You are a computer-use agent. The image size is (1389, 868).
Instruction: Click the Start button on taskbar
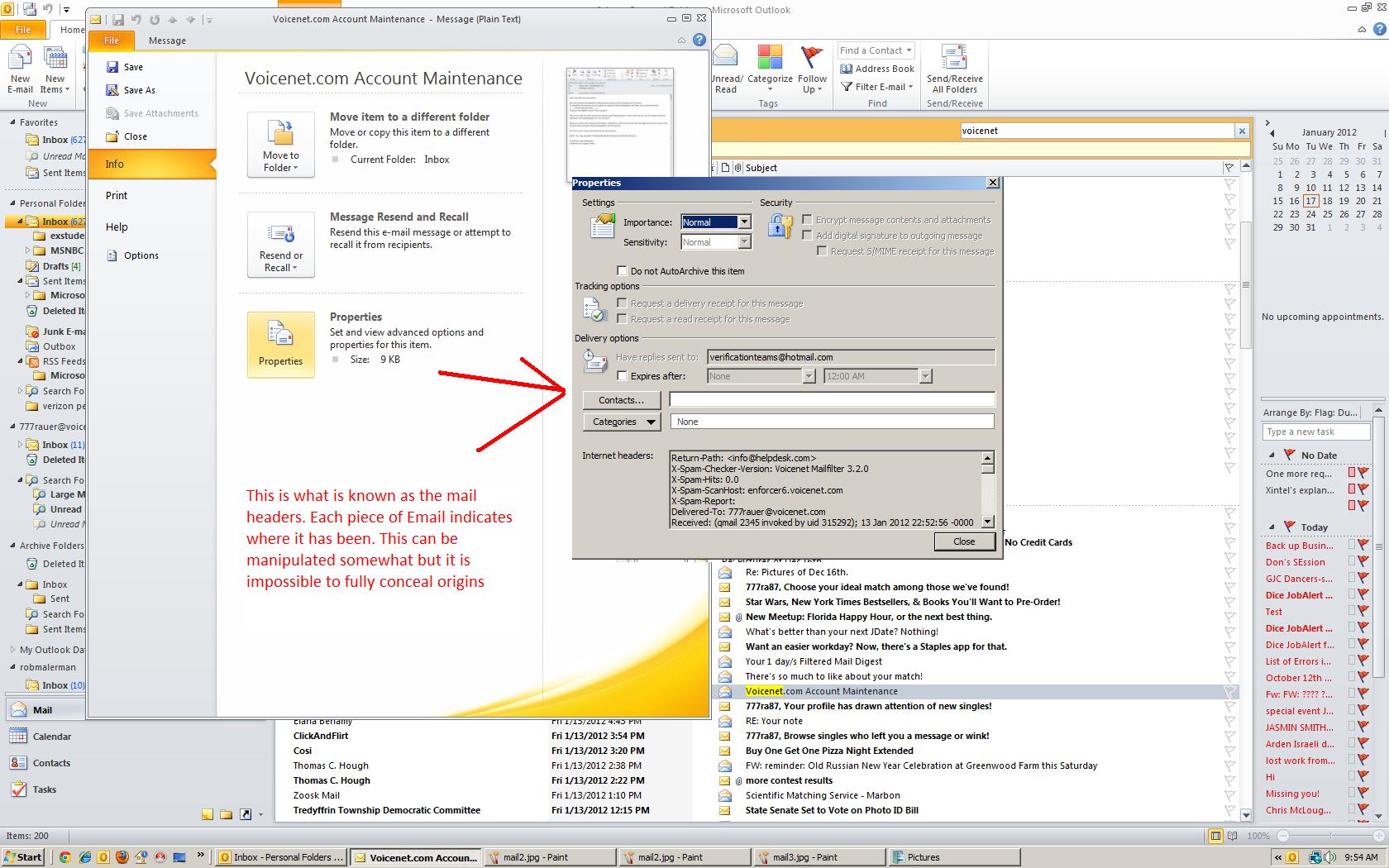23,857
